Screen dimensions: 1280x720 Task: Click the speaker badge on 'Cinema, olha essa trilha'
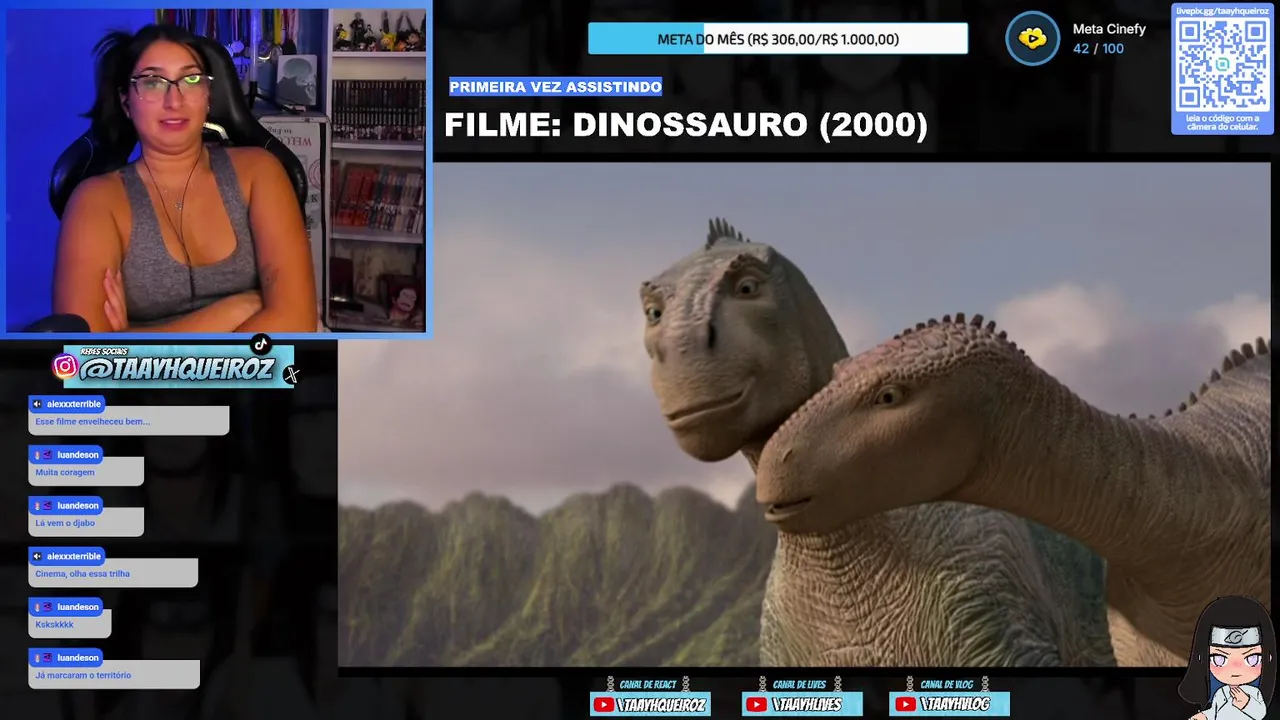coord(37,556)
